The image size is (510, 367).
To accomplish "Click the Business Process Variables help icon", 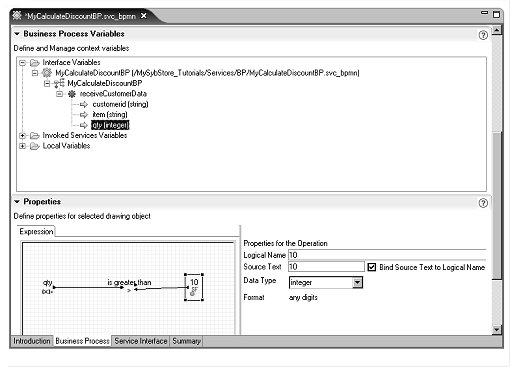I will coord(483,35).
